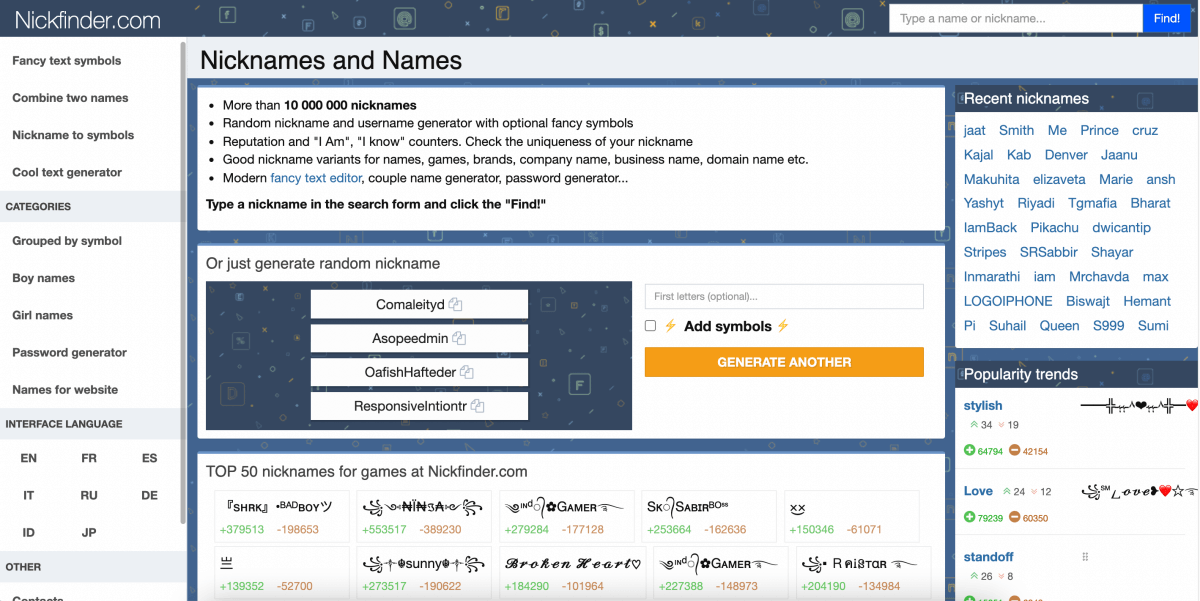
Task: Click the left sidebar vertical scrollbar
Action: tap(183, 280)
